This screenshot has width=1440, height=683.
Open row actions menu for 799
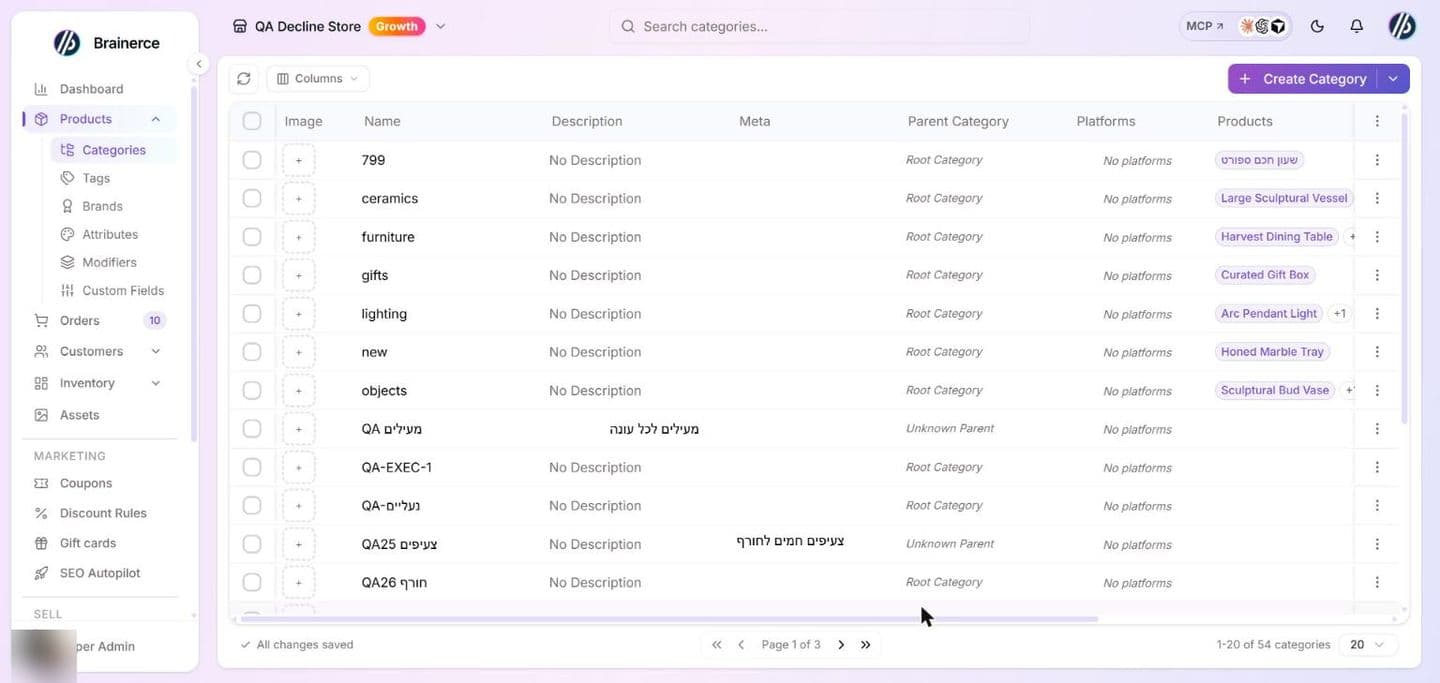[x=1377, y=160]
